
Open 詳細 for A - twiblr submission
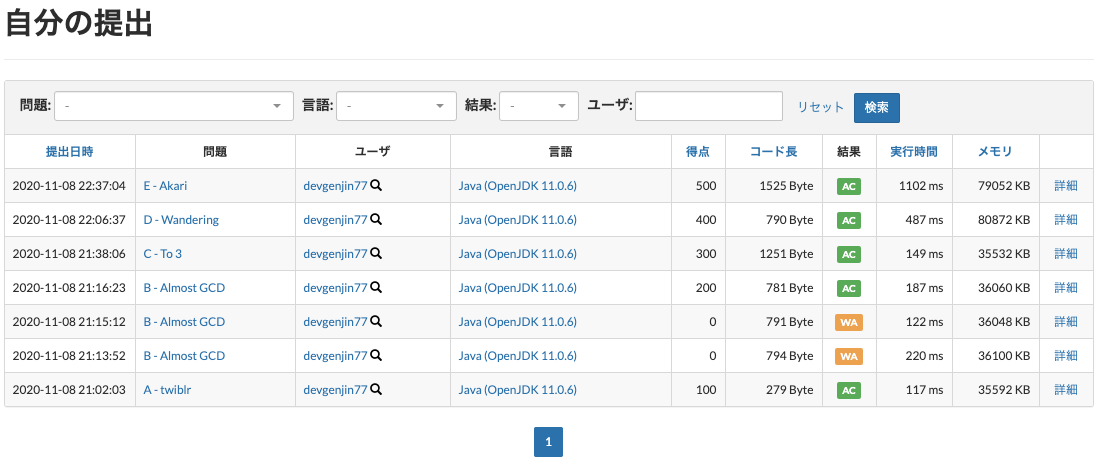coord(1066,389)
